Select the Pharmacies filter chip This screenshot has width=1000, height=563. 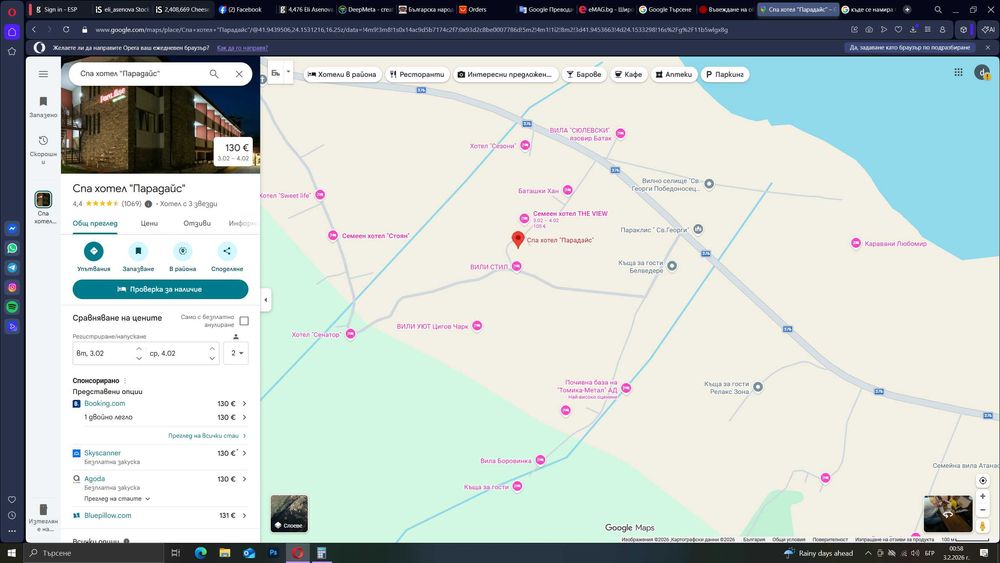point(674,74)
